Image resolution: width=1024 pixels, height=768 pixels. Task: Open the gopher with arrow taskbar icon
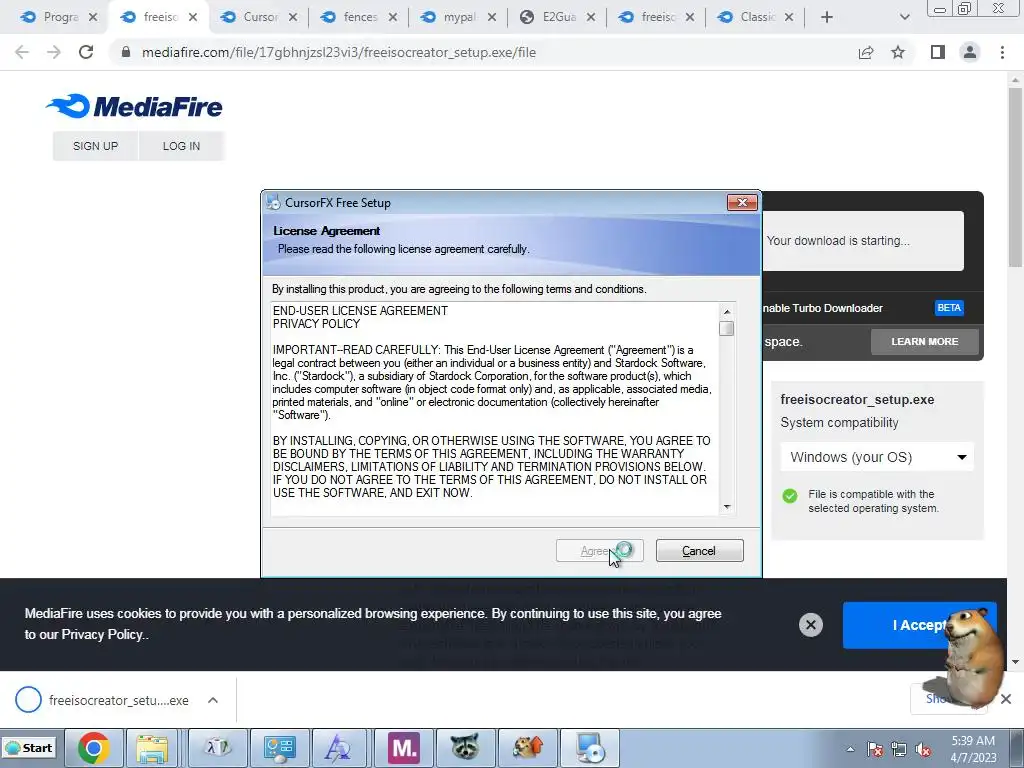(527, 748)
